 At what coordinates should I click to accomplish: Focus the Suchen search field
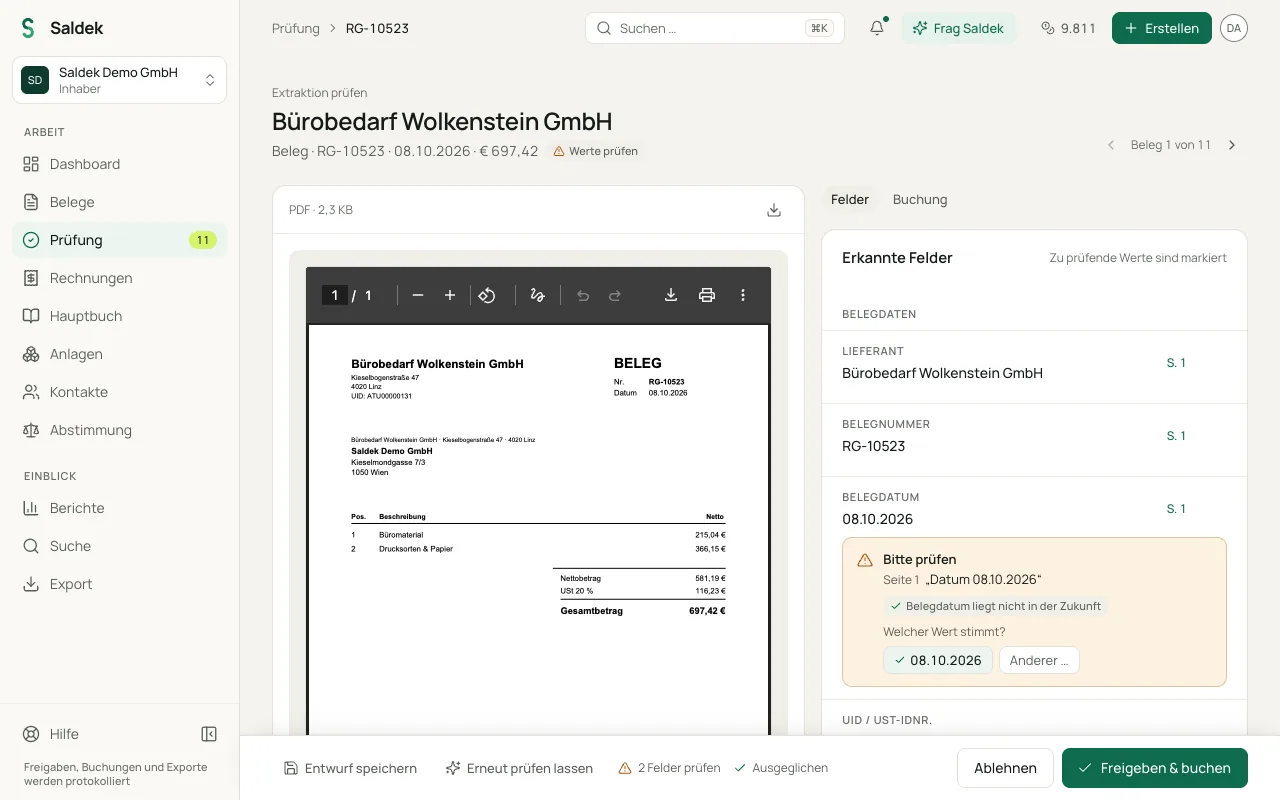coord(715,28)
